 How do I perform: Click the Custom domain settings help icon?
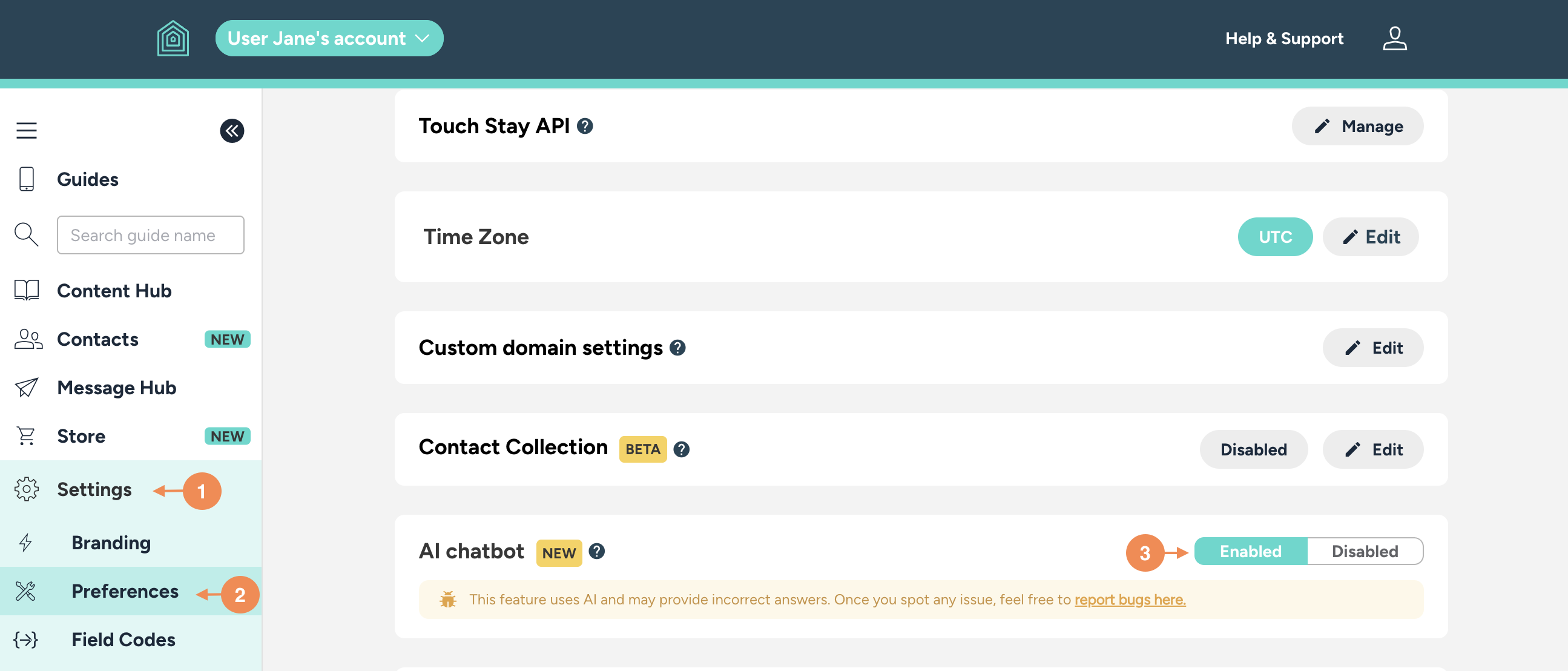click(x=677, y=348)
